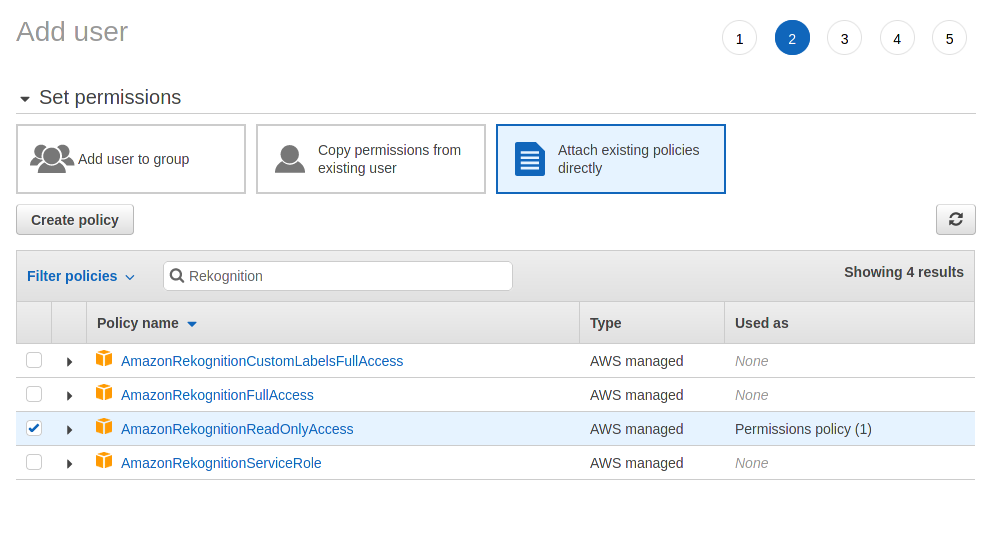Image resolution: width=1005 pixels, height=536 pixels.
Task: Click the orange box icon for AmazonRekognitionReadOnlyAccess
Action: pos(104,426)
